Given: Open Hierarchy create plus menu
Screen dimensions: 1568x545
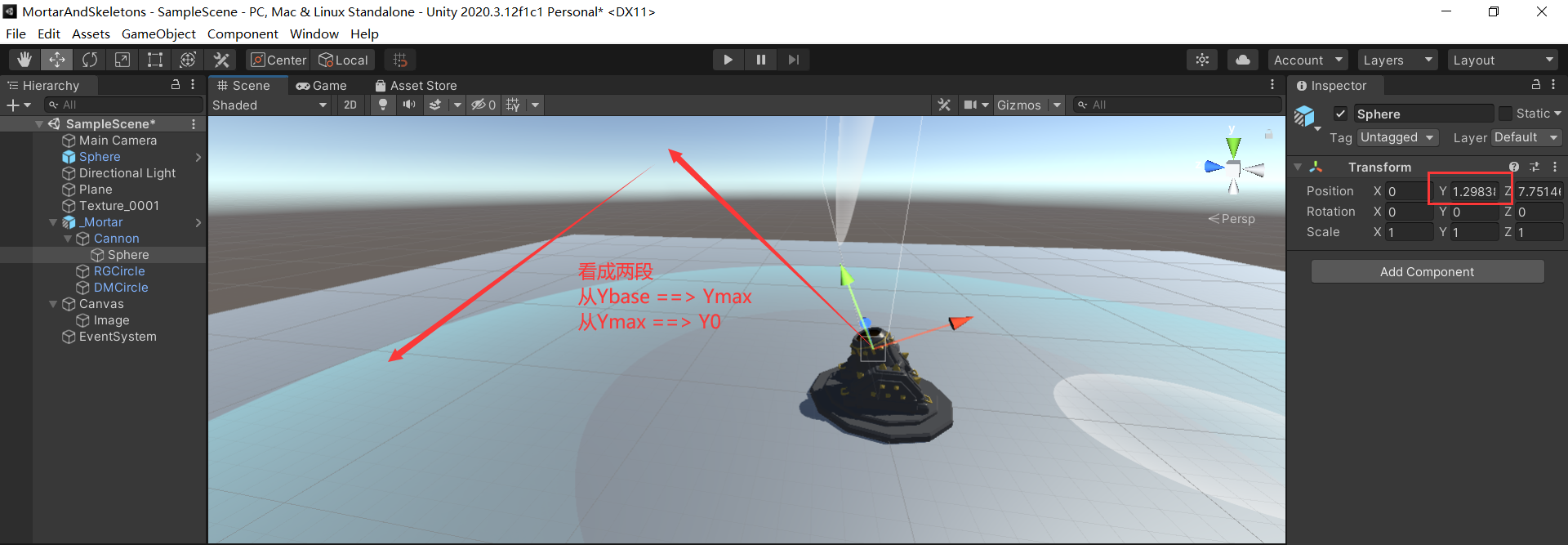Looking at the screenshot, I should [x=19, y=105].
